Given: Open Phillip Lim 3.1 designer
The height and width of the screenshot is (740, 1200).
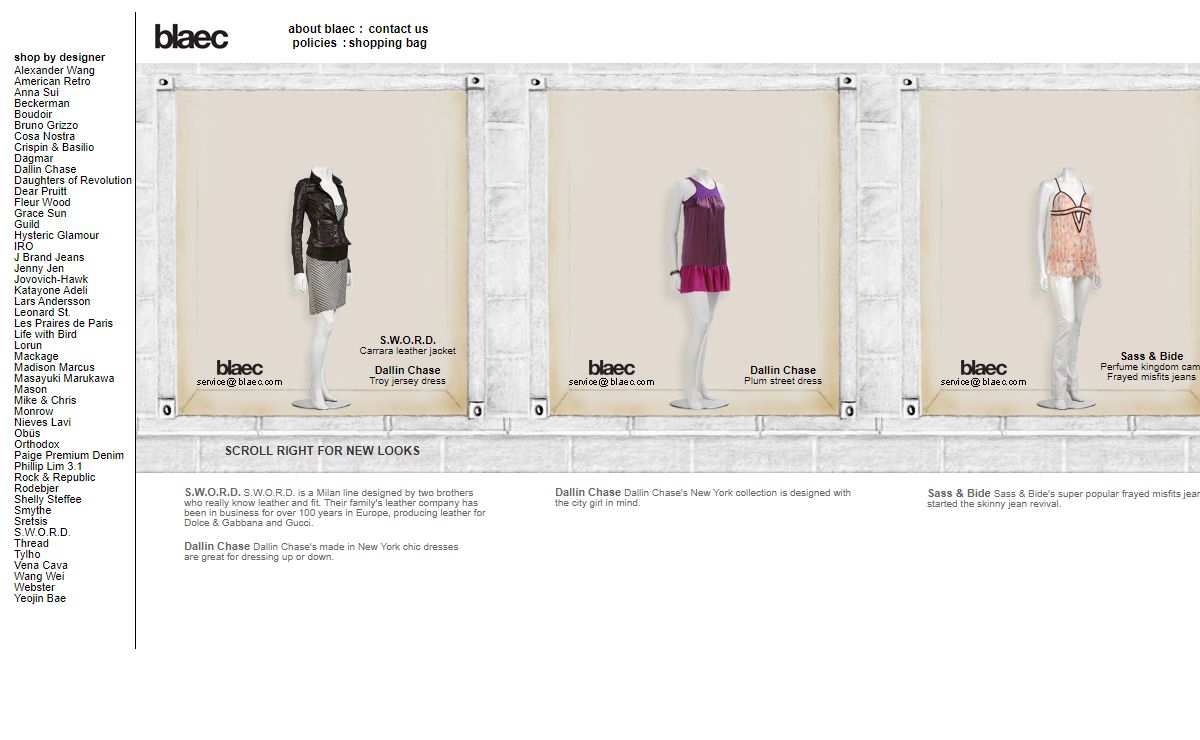Looking at the screenshot, I should (x=48, y=466).
